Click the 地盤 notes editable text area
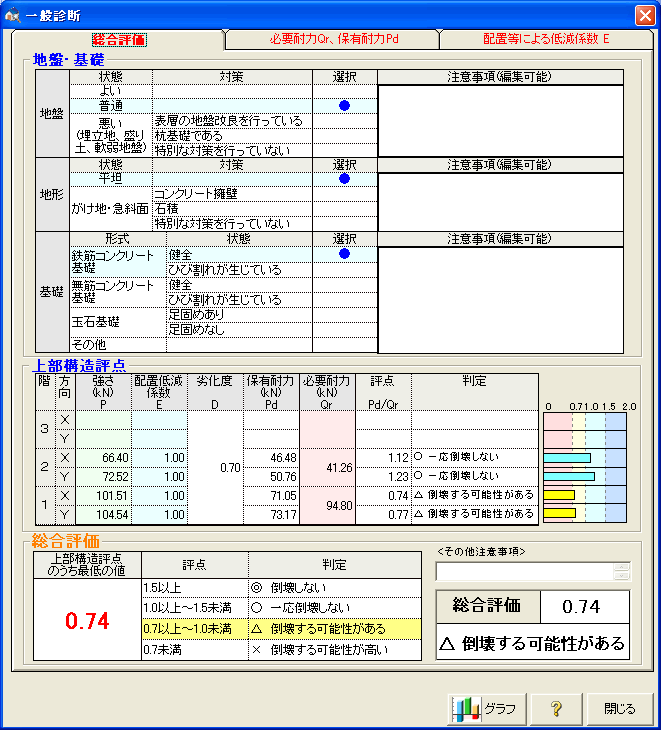 tap(500, 121)
